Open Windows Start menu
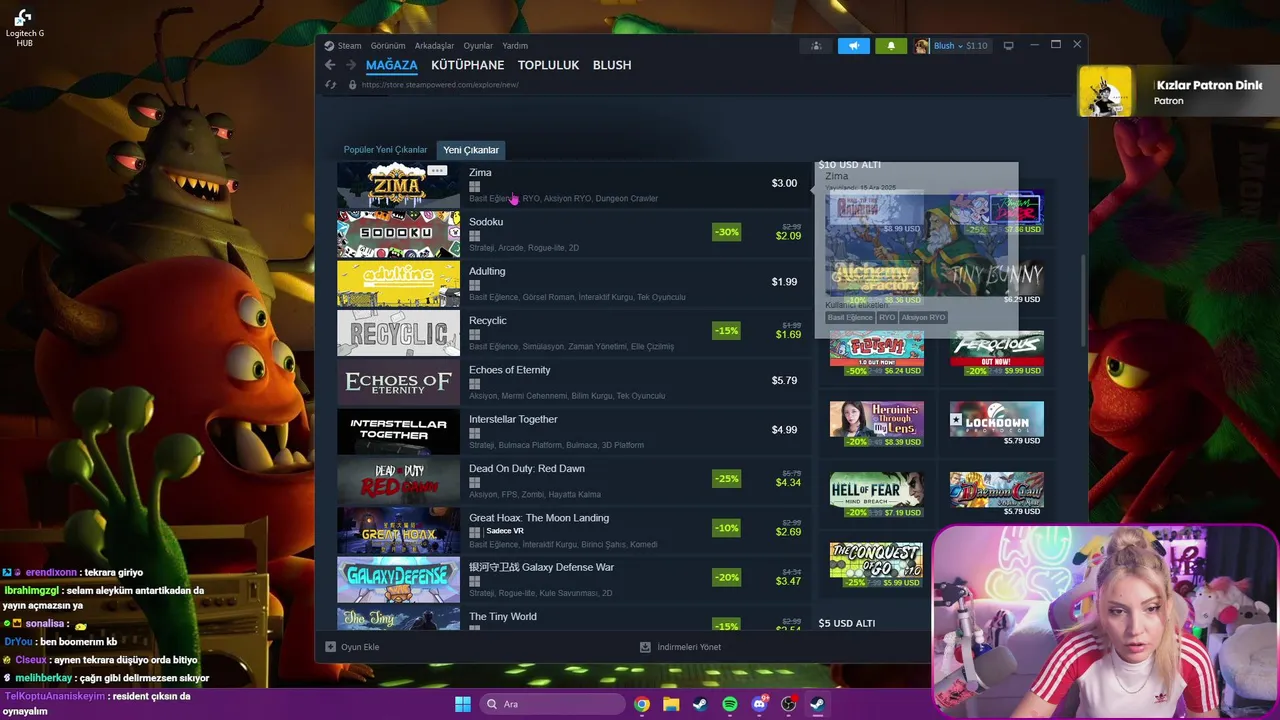Screen dimensions: 1280x720 (x=463, y=704)
